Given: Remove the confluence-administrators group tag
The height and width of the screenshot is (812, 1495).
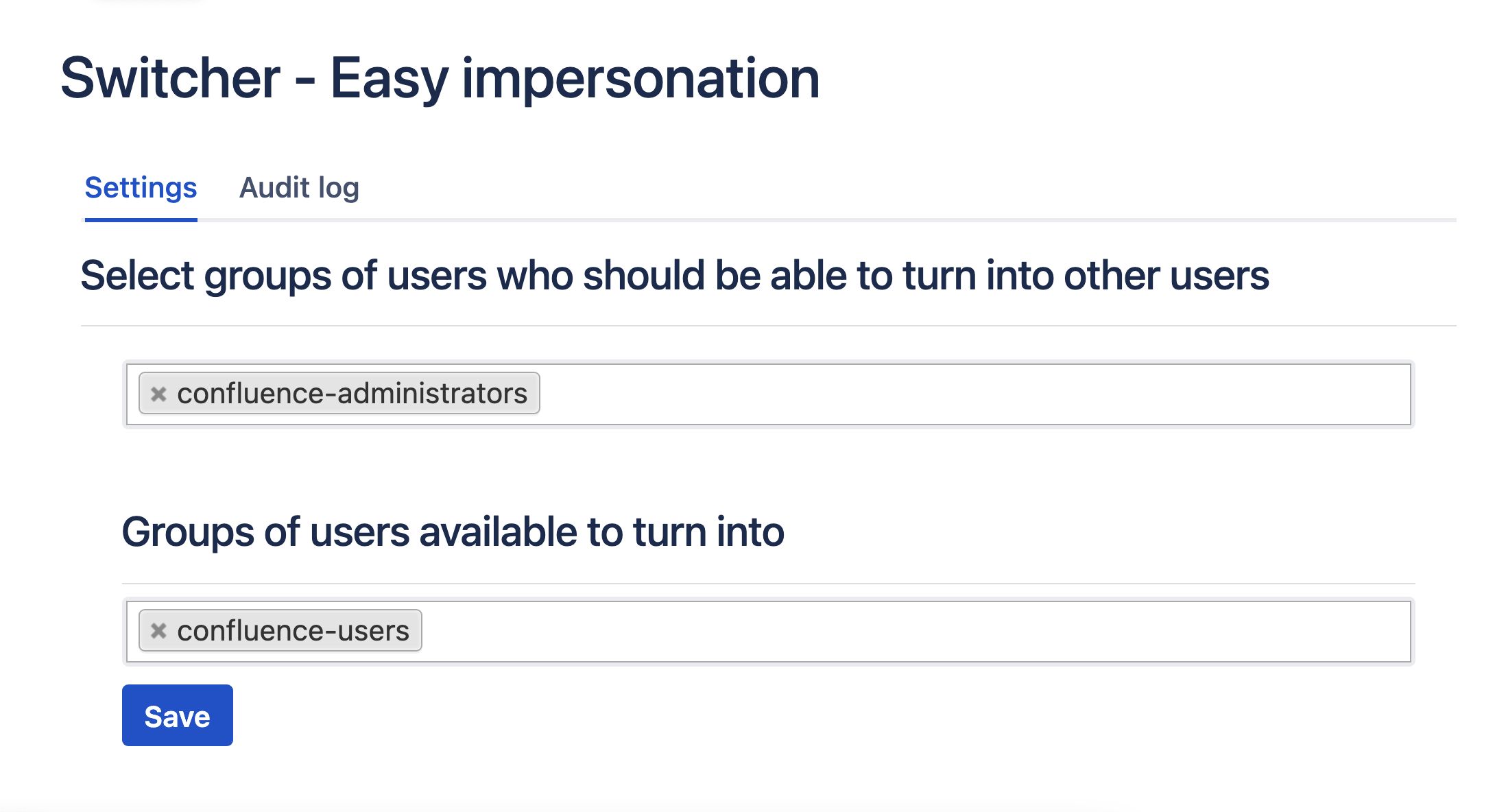Looking at the screenshot, I should (158, 394).
